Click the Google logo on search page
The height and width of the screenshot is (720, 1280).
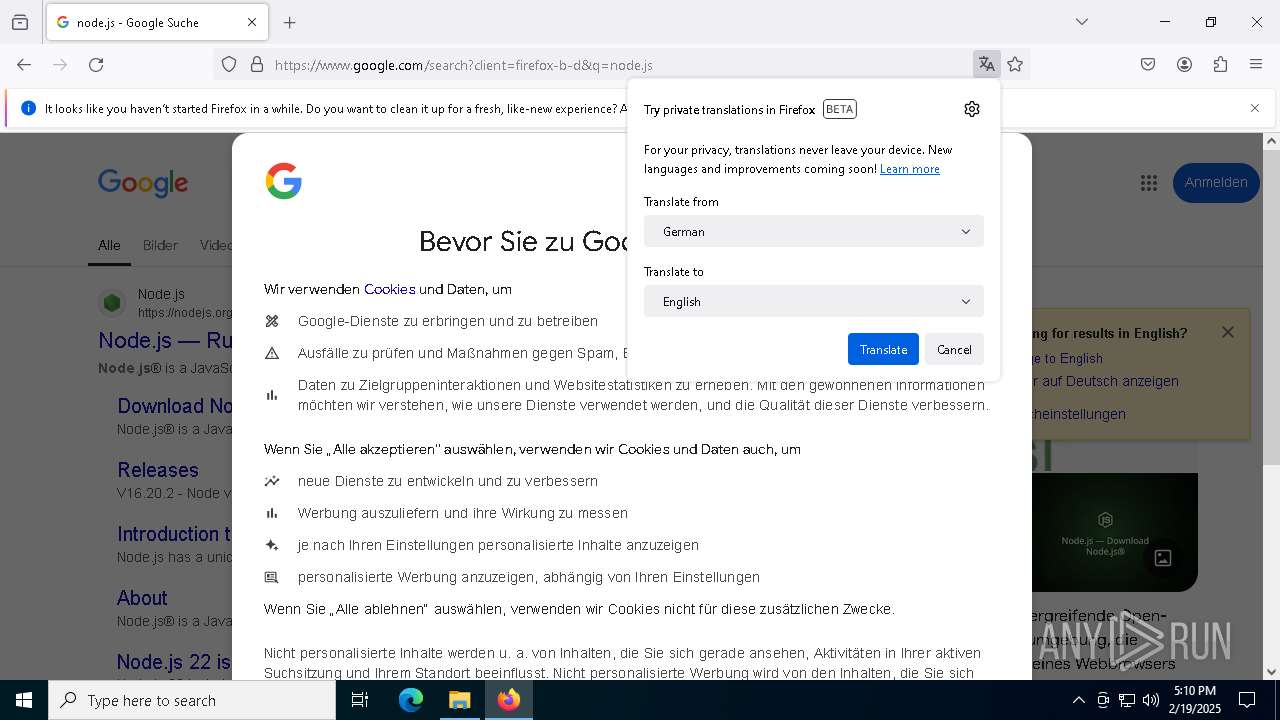143,183
